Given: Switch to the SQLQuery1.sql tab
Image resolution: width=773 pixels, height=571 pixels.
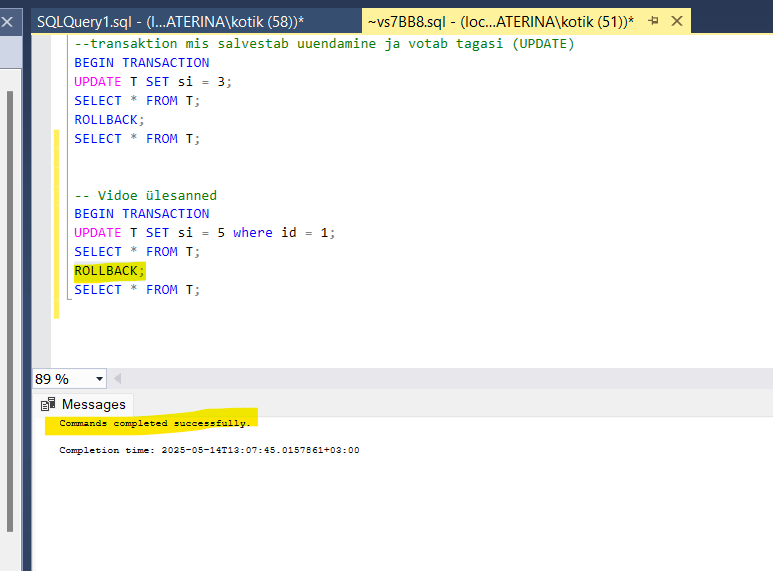Looking at the screenshot, I should (170, 22).
